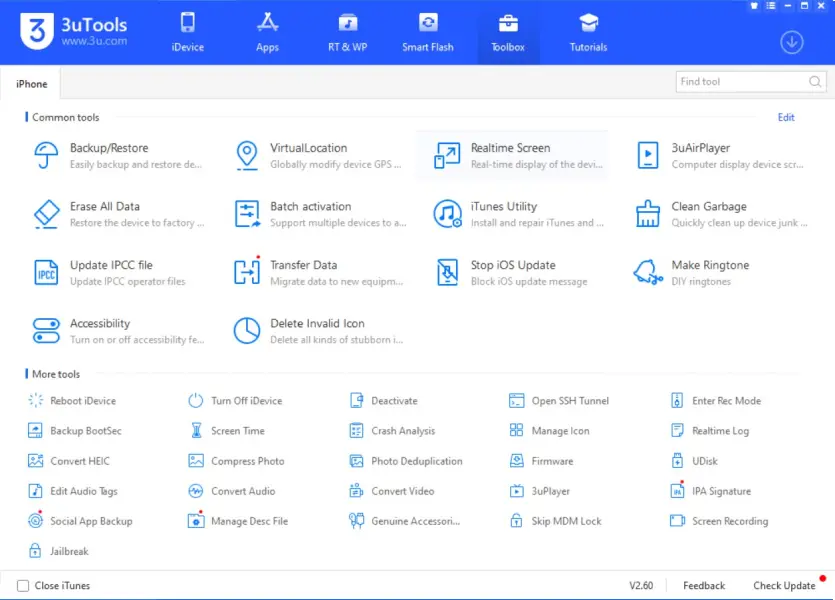The width and height of the screenshot is (835, 600).
Task: Open the Batch activation icon
Action: pos(247,214)
